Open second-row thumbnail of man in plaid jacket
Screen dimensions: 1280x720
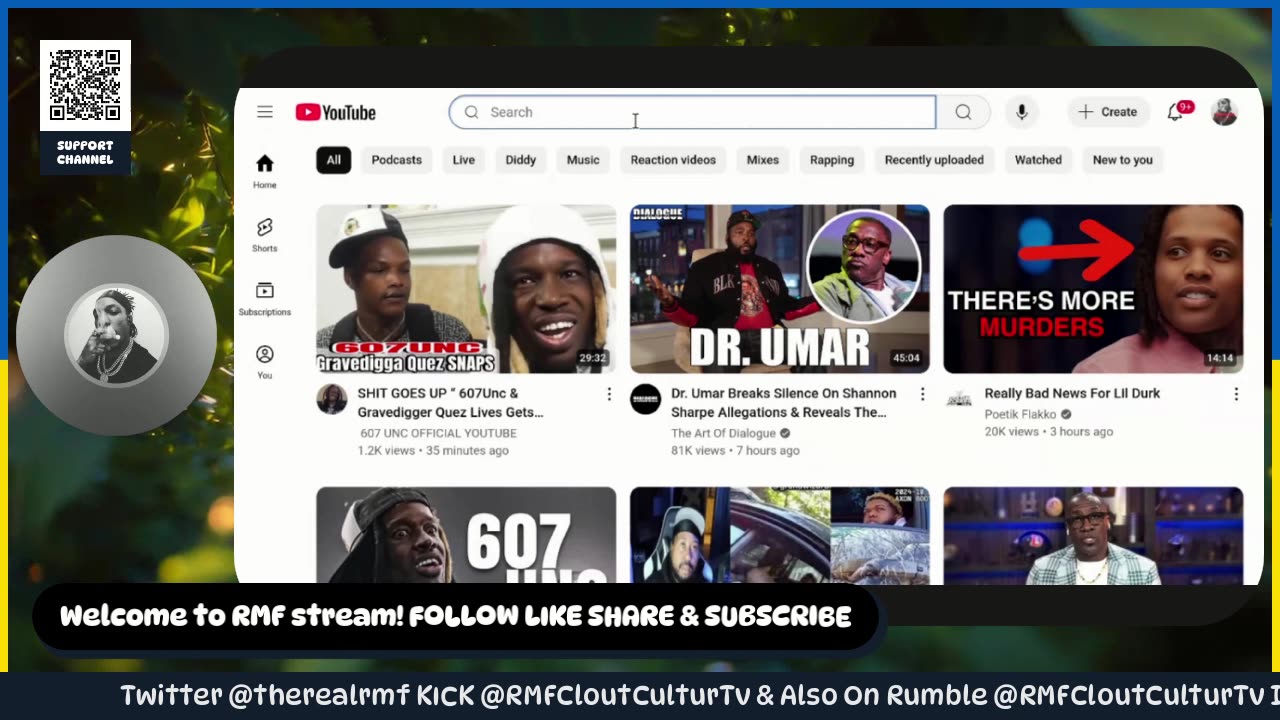pyautogui.click(x=1093, y=535)
